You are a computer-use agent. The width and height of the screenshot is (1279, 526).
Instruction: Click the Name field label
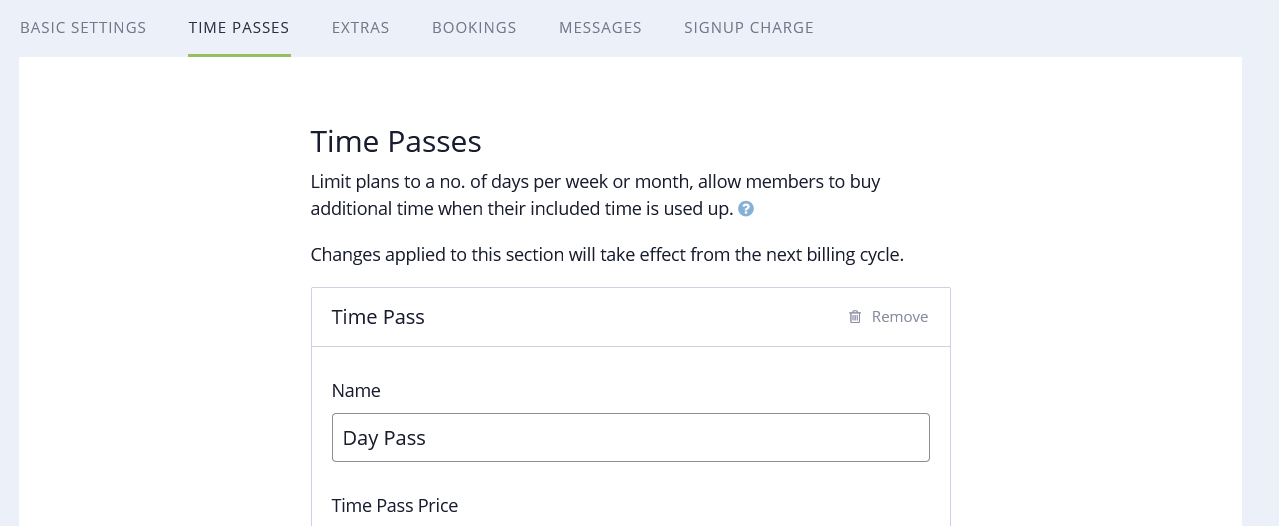[356, 391]
